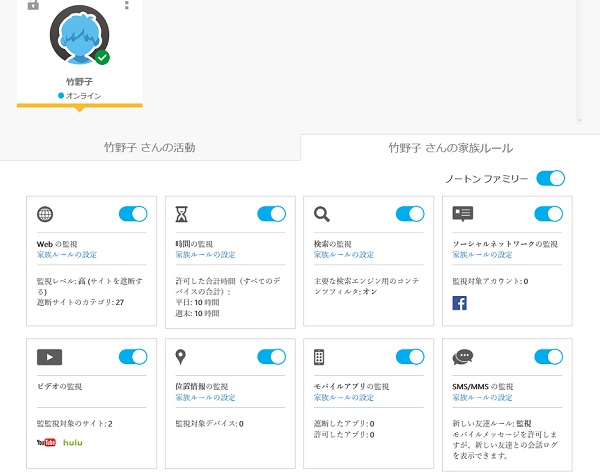Click the ビデオの監視 heading

click(x=59, y=387)
